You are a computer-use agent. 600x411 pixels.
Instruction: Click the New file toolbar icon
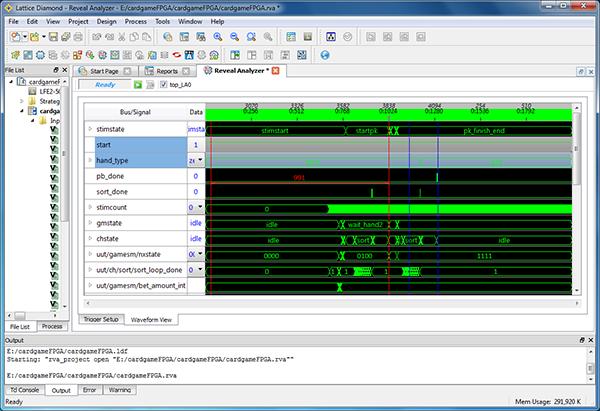pos(15,36)
